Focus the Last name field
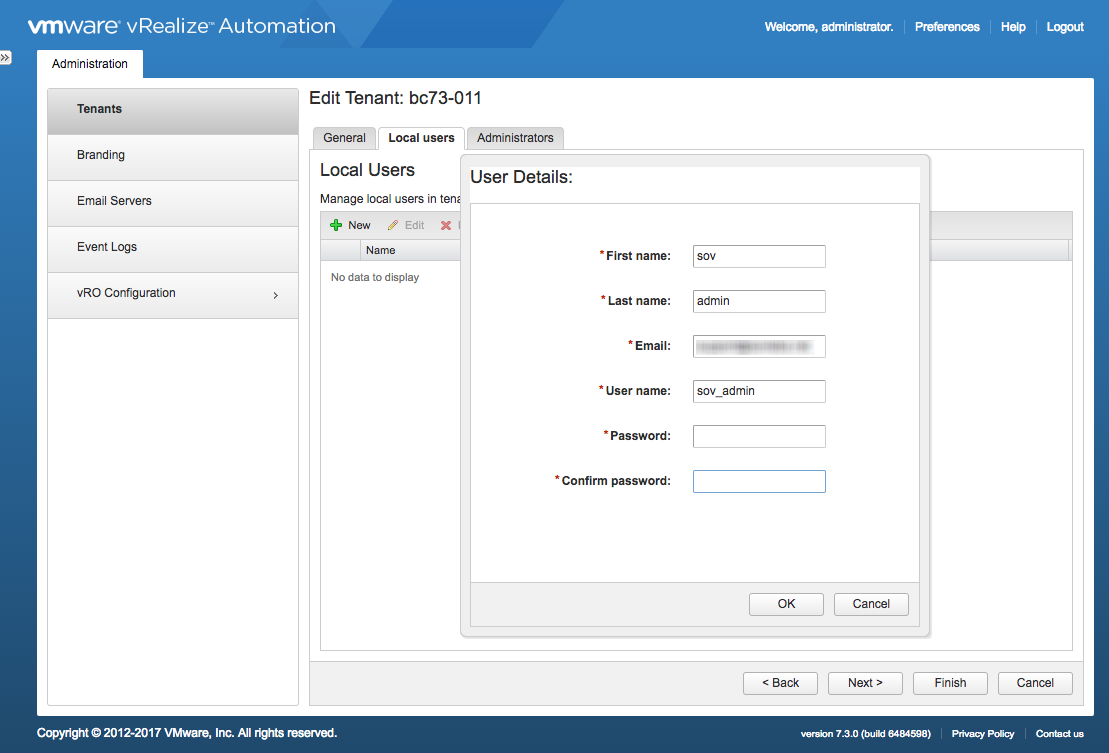Image resolution: width=1109 pixels, height=753 pixels. pyautogui.click(x=759, y=301)
